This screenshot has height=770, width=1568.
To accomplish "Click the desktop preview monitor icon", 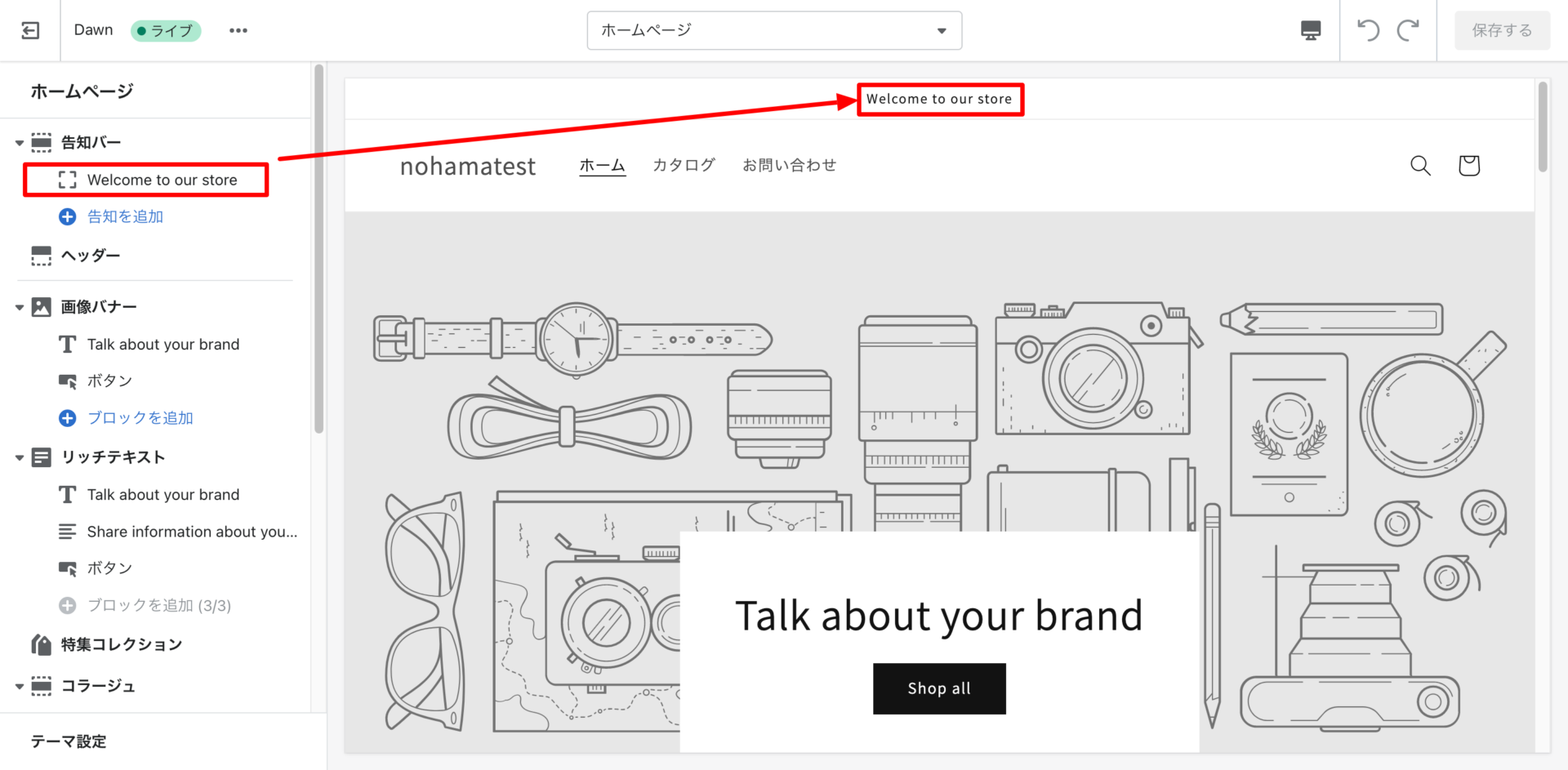I will pyautogui.click(x=1310, y=30).
